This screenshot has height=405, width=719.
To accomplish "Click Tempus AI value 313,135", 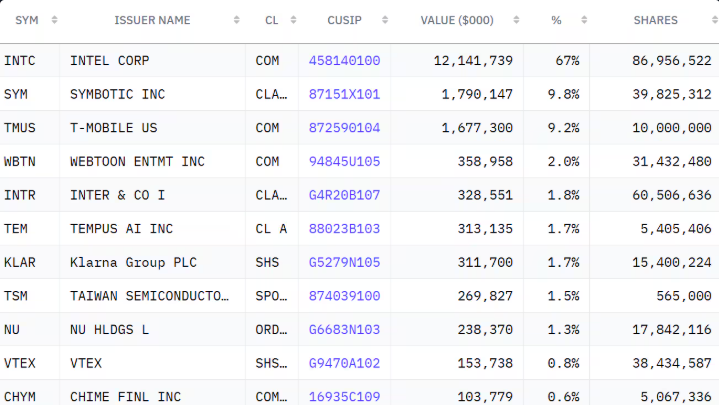I will (x=485, y=228).
